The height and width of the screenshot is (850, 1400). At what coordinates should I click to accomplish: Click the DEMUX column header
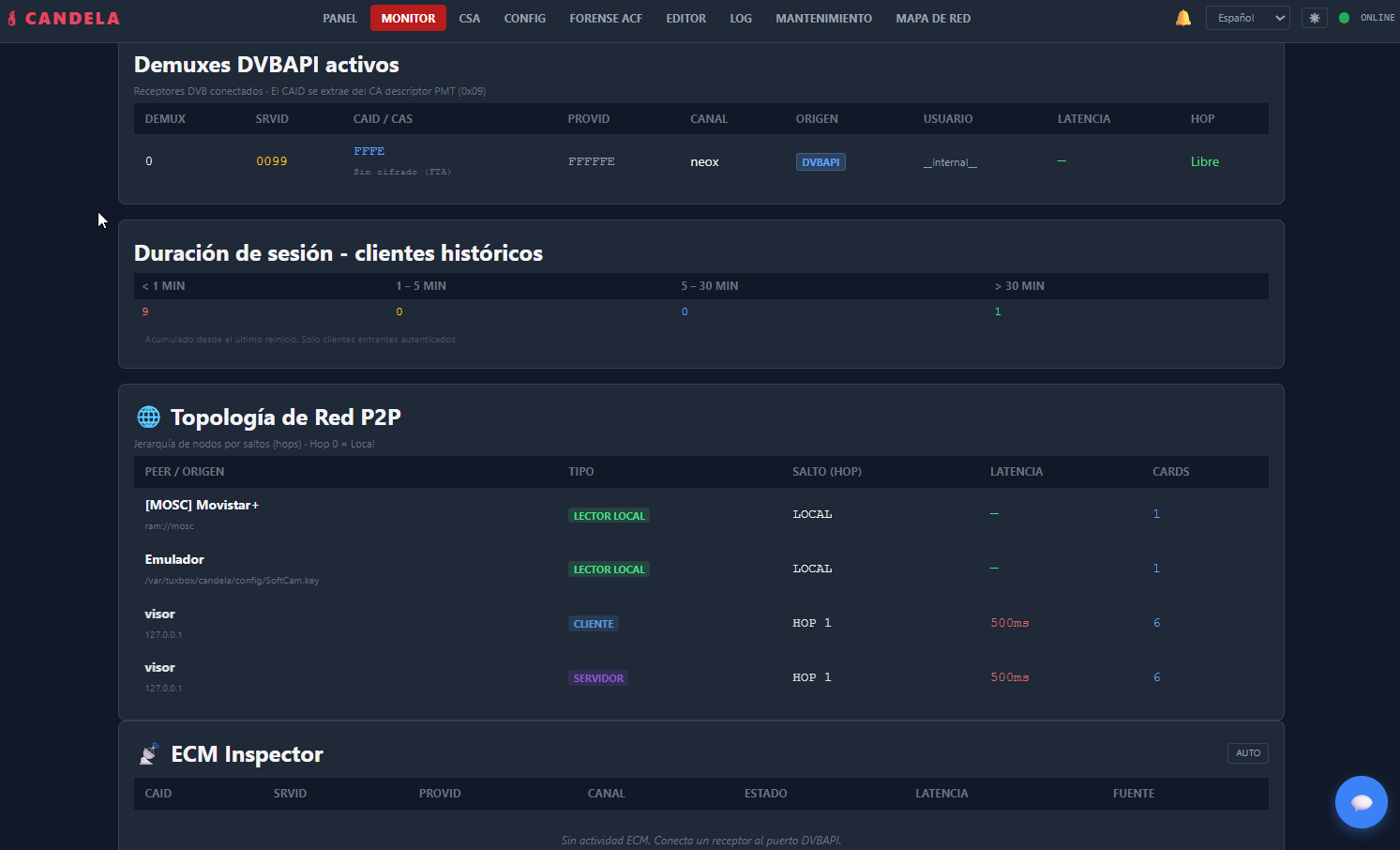point(165,119)
